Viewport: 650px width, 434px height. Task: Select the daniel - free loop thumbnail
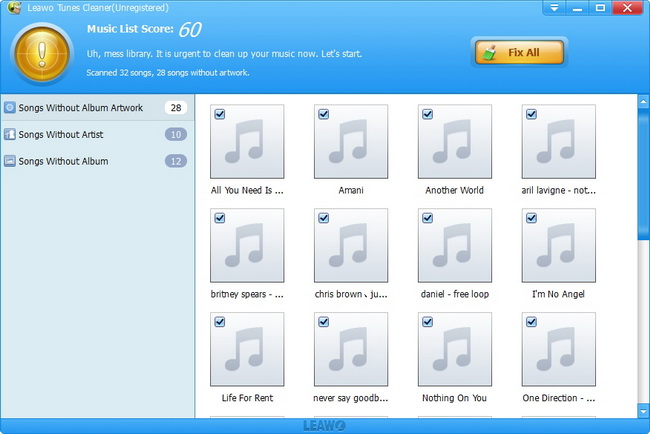[x=455, y=245]
